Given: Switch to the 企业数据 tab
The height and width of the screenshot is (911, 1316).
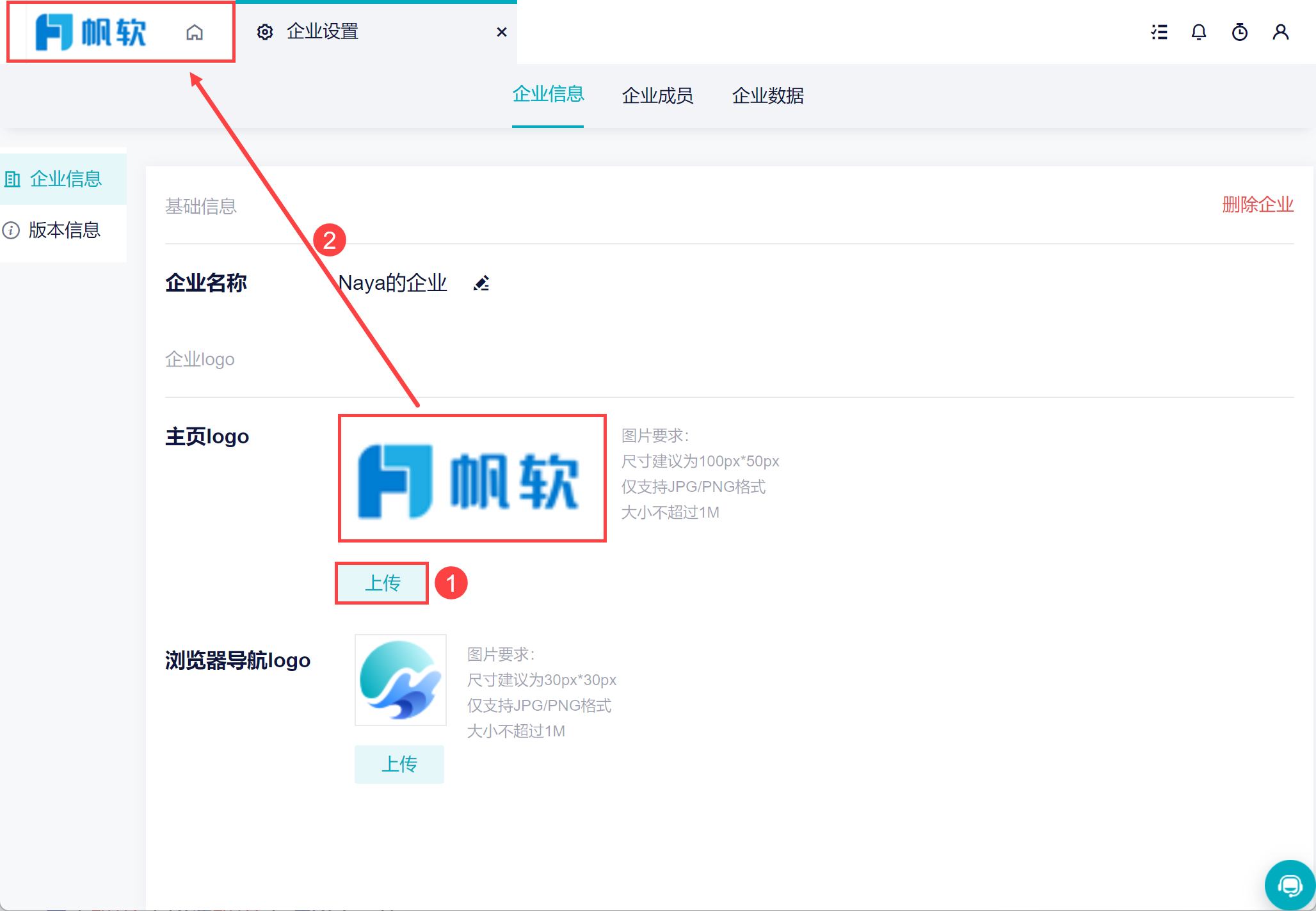Looking at the screenshot, I should (x=767, y=95).
